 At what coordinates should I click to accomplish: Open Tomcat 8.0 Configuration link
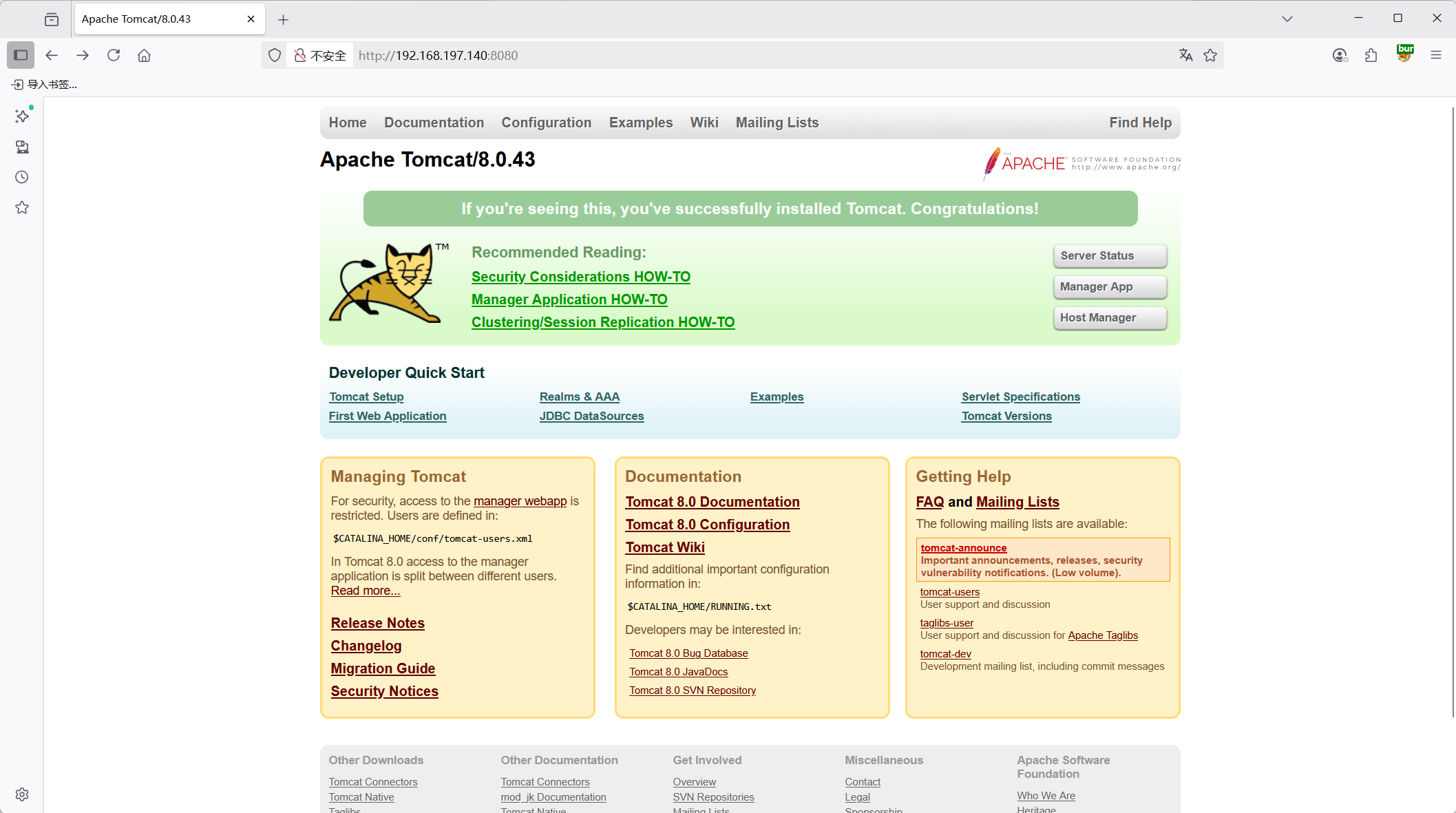pyautogui.click(x=707, y=525)
